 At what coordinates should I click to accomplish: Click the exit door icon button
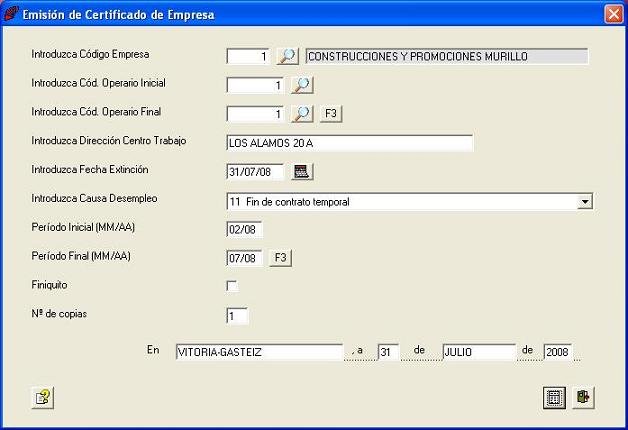pos(584,398)
